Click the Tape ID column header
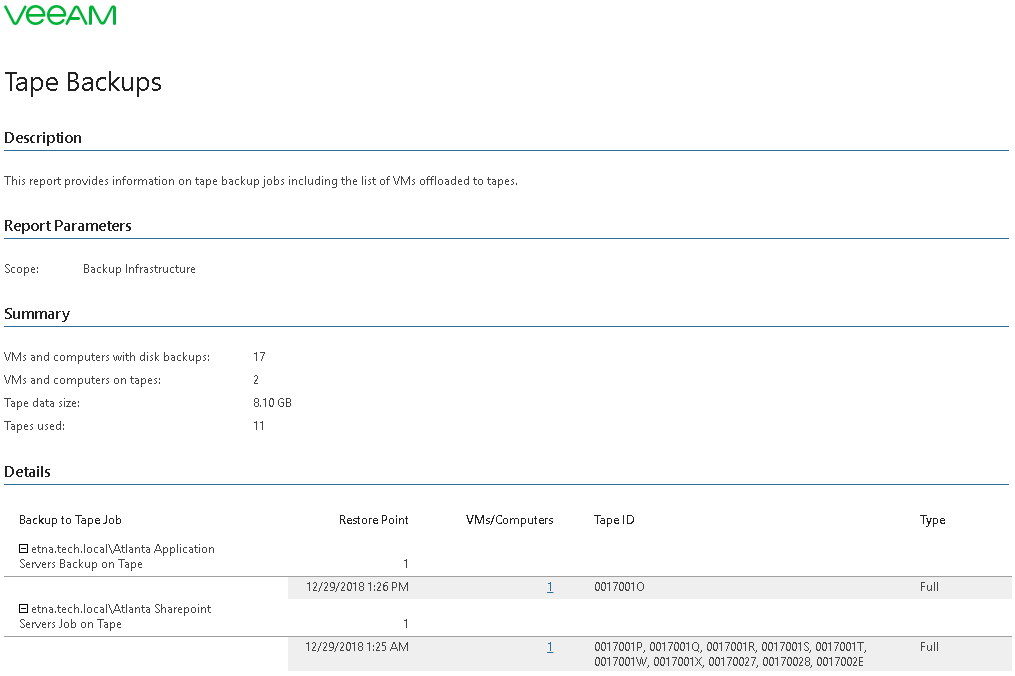The width and height of the screenshot is (1015, 676). point(614,520)
